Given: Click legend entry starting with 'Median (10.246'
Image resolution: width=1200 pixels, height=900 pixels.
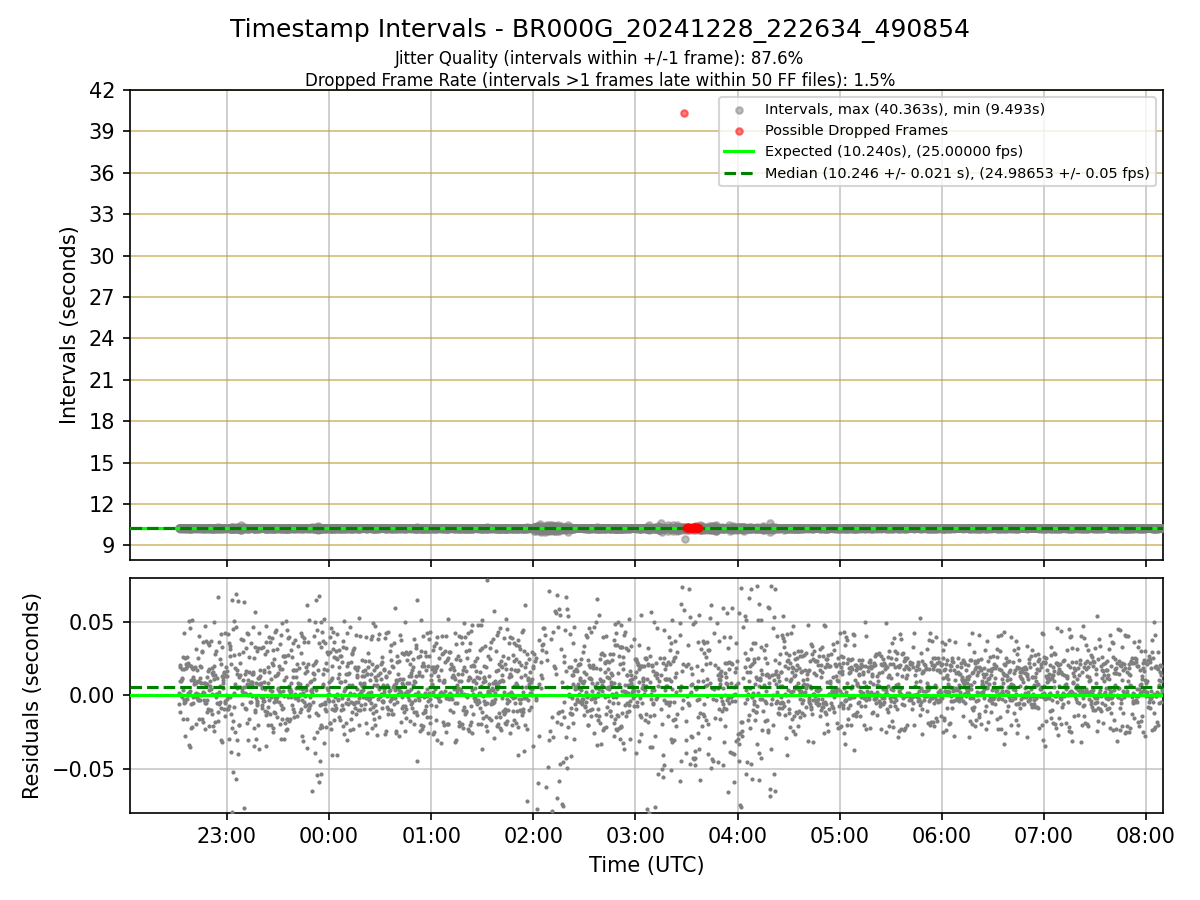Looking at the screenshot, I should (x=957, y=173).
